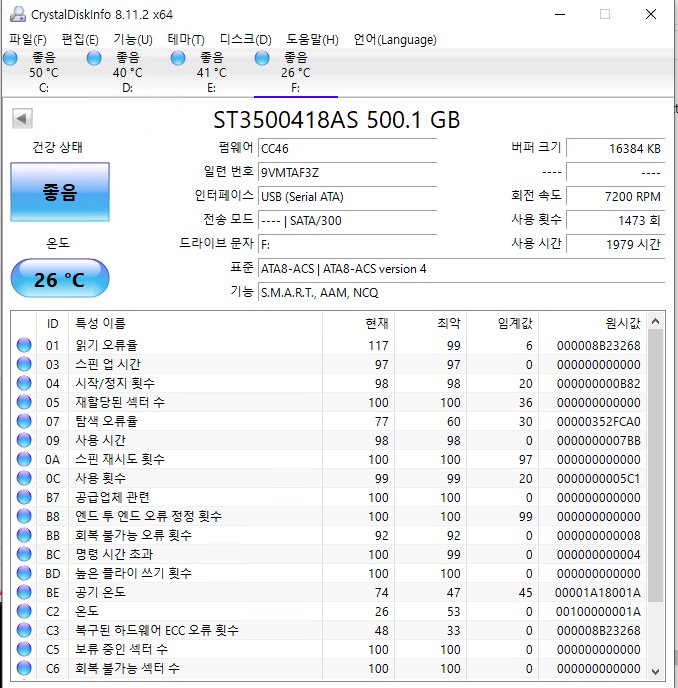Click the interface field USB (Serial ATA)
Viewport: 678px width, 688px height.
pyautogui.click(x=348, y=197)
